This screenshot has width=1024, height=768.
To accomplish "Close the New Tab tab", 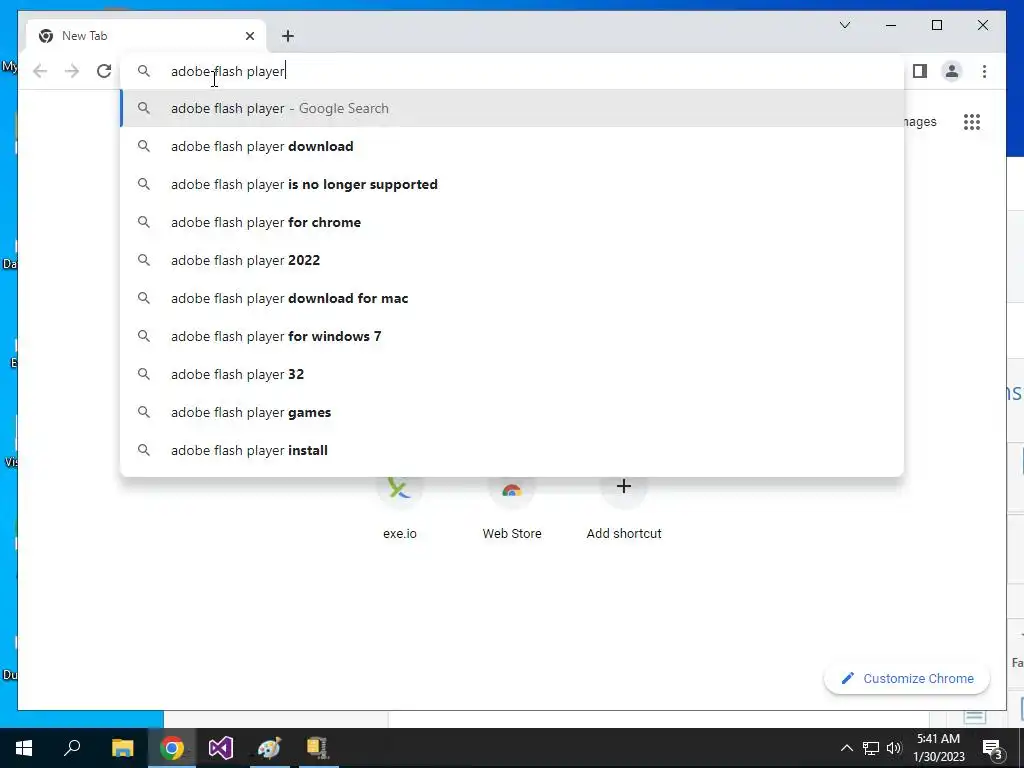I will coord(249,36).
